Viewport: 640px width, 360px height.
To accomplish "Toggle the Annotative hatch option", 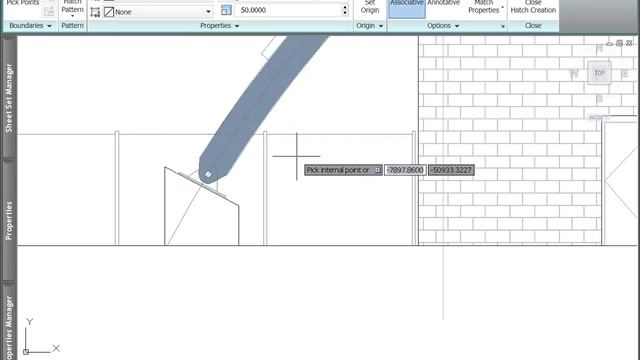I will (444, 3).
